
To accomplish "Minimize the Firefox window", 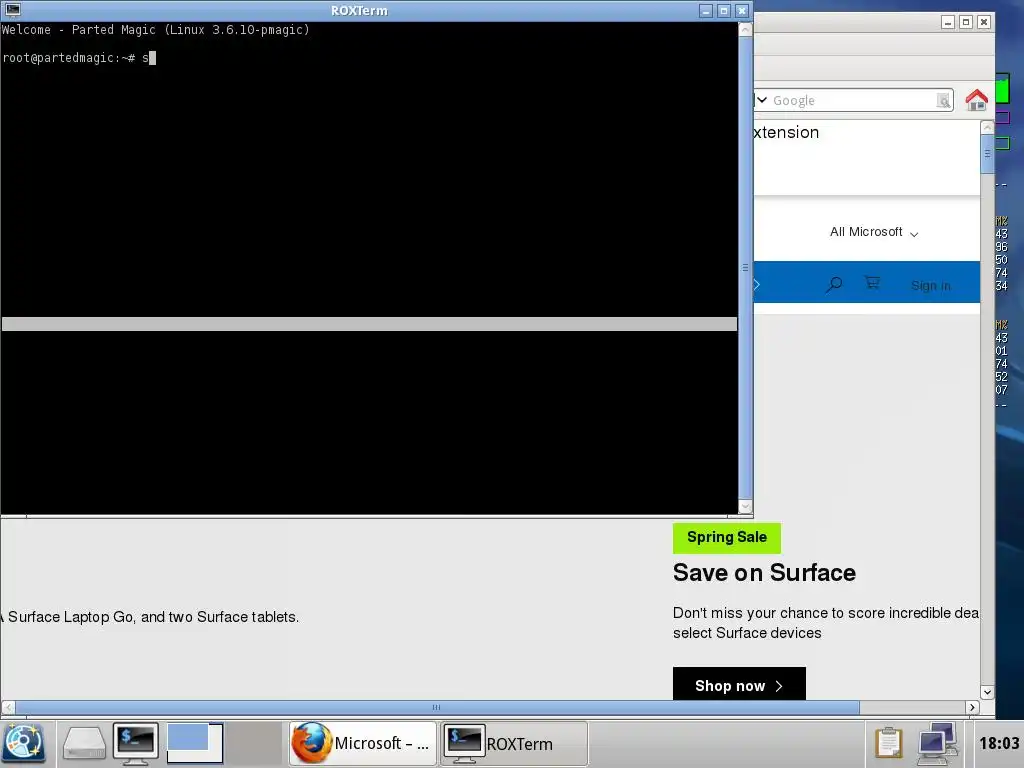I will (948, 22).
